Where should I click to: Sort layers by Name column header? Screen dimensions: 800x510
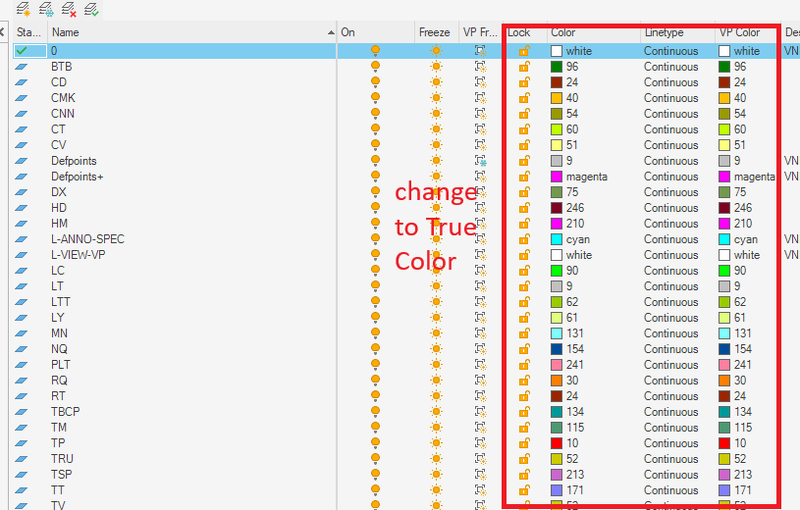pyautogui.click(x=65, y=32)
